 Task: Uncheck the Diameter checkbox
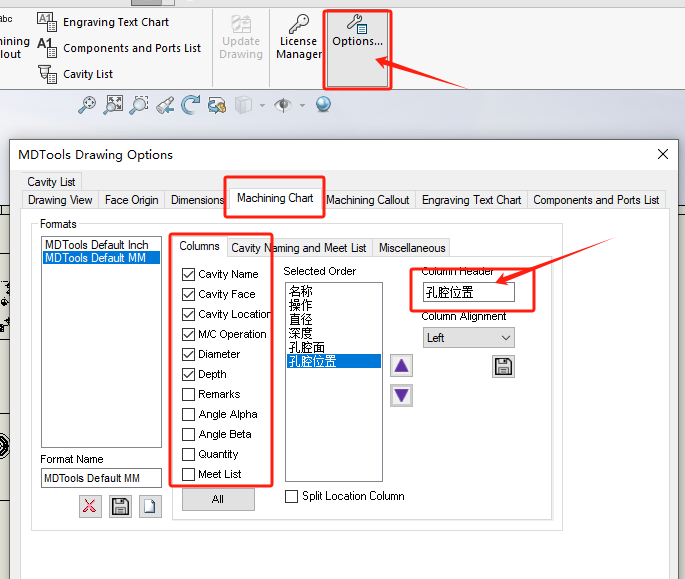[188, 354]
